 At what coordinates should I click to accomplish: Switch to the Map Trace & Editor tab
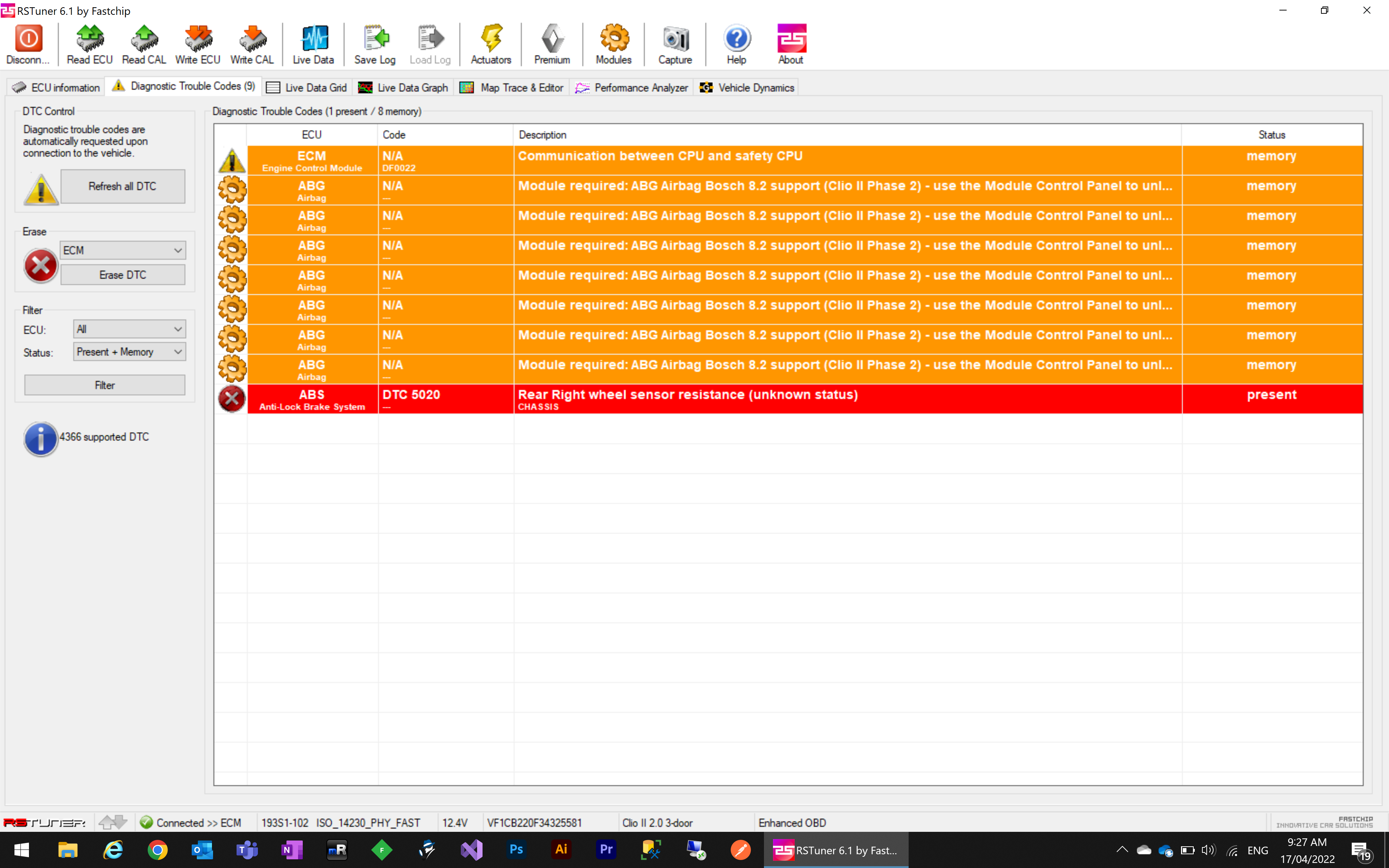[512, 87]
